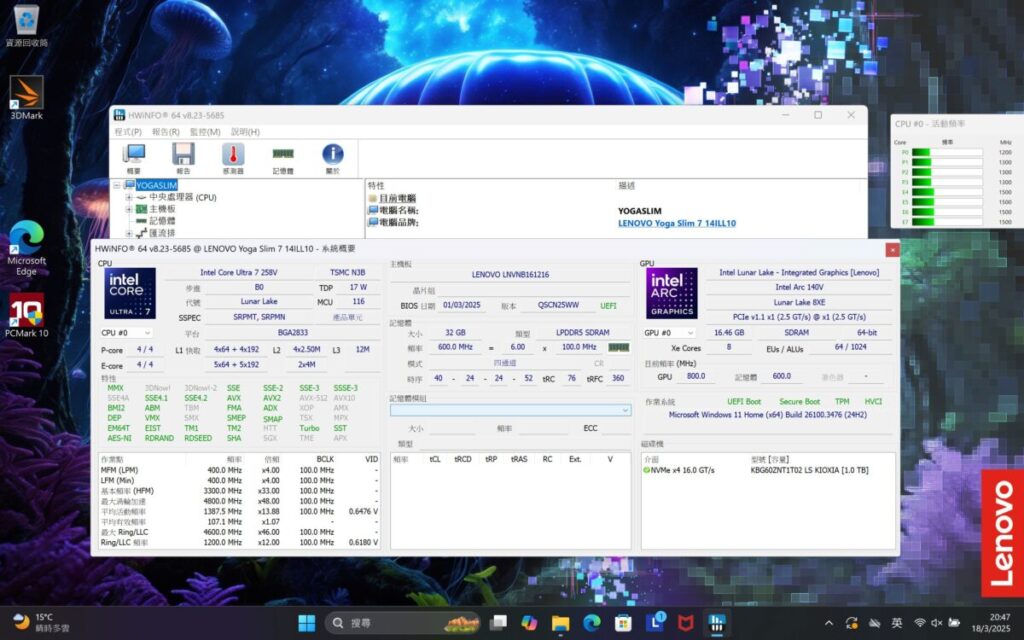Select 中央處理器 (CPU) in the tree

coord(183,197)
